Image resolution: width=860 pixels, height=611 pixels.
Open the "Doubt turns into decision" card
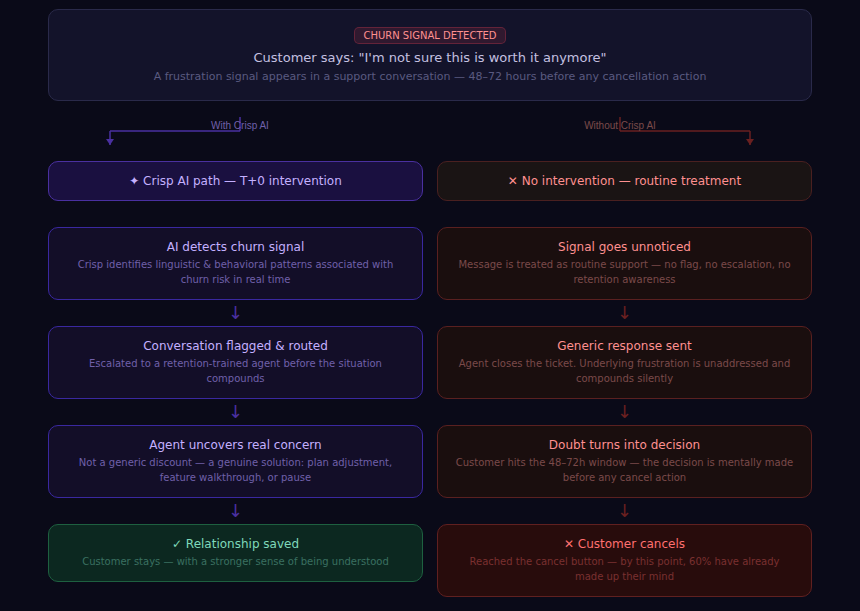point(624,461)
